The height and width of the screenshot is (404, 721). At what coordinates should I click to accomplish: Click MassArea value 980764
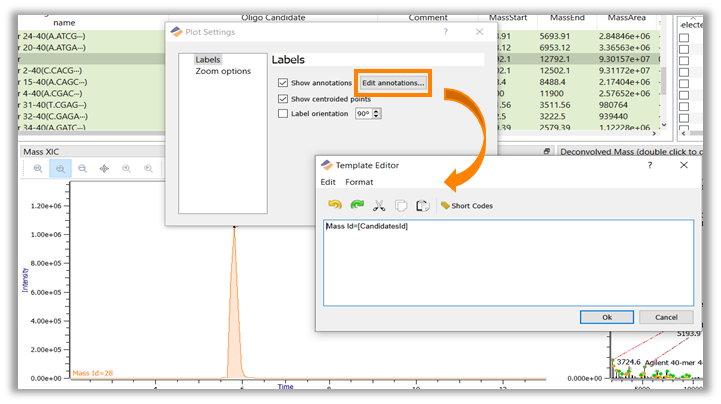613,105
